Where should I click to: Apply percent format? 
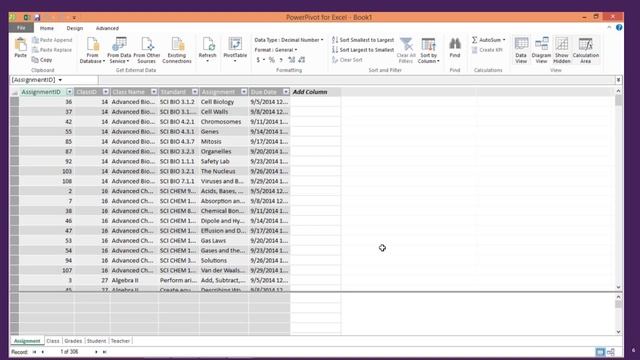[271, 60]
